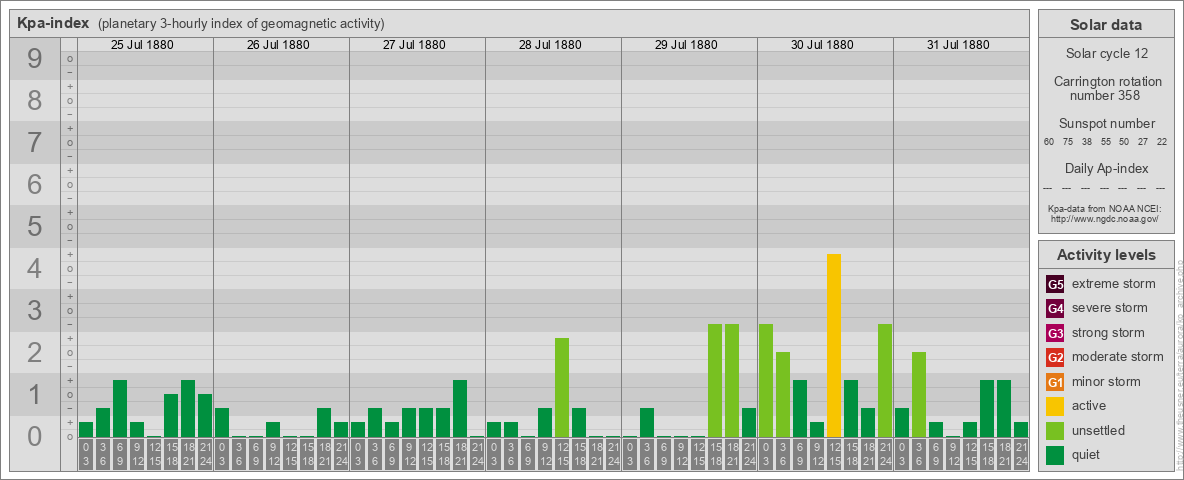The width and height of the screenshot is (1184, 480).
Task: Click the Solar cycle 12 text
Action: pyautogui.click(x=1105, y=54)
